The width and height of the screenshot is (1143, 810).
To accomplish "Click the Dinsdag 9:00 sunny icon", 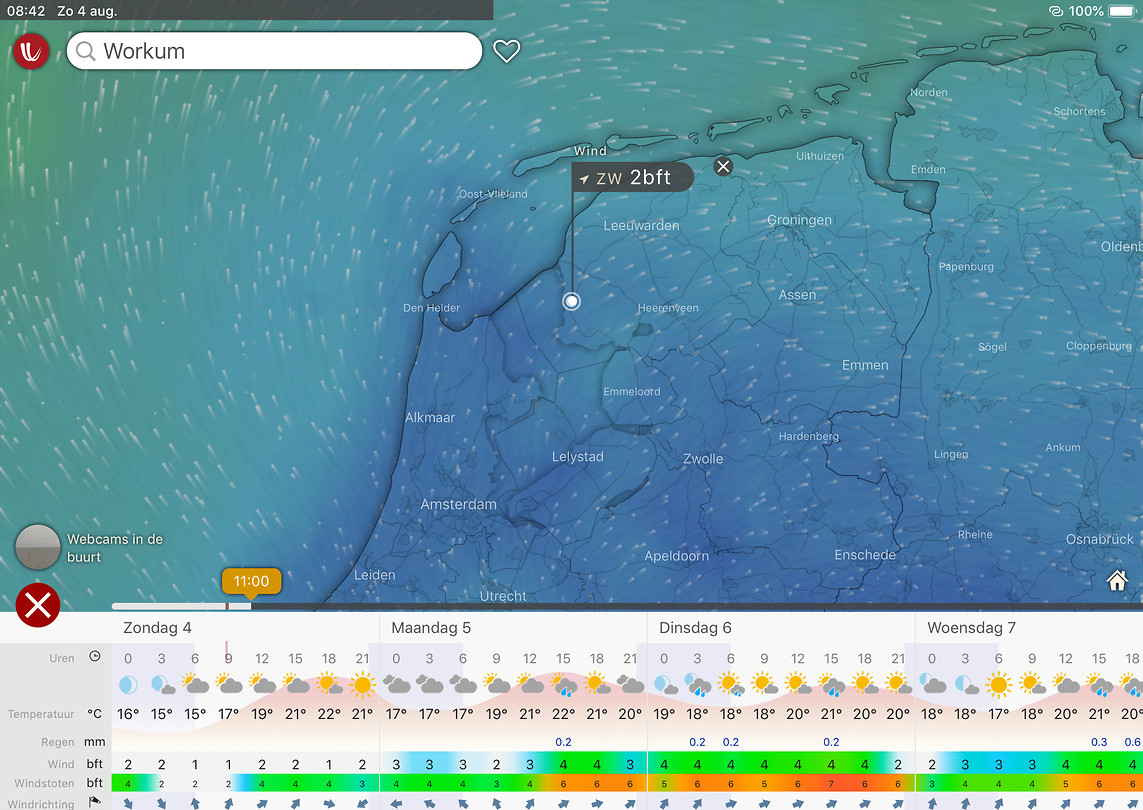I will pyautogui.click(x=764, y=685).
